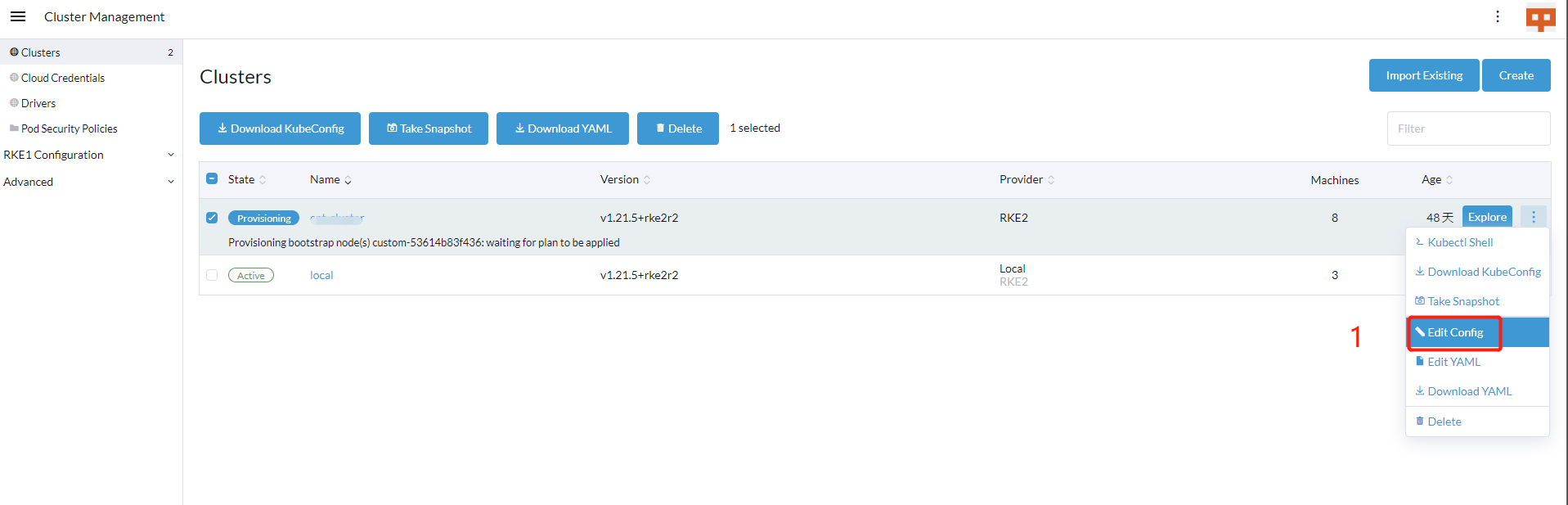This screenshot has width=1568, height=505.
Task: Select Edit Config from the context menu
Action: (x=1477, y=332)
